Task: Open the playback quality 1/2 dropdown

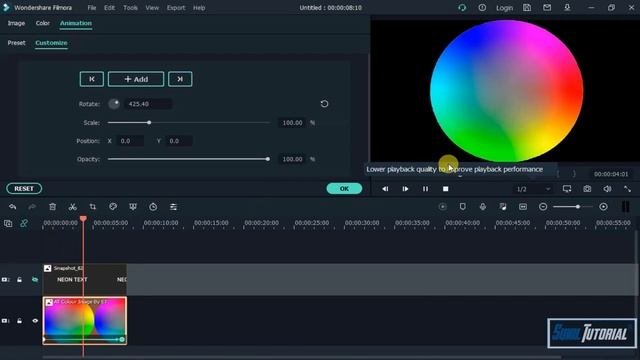Action: 533,189
